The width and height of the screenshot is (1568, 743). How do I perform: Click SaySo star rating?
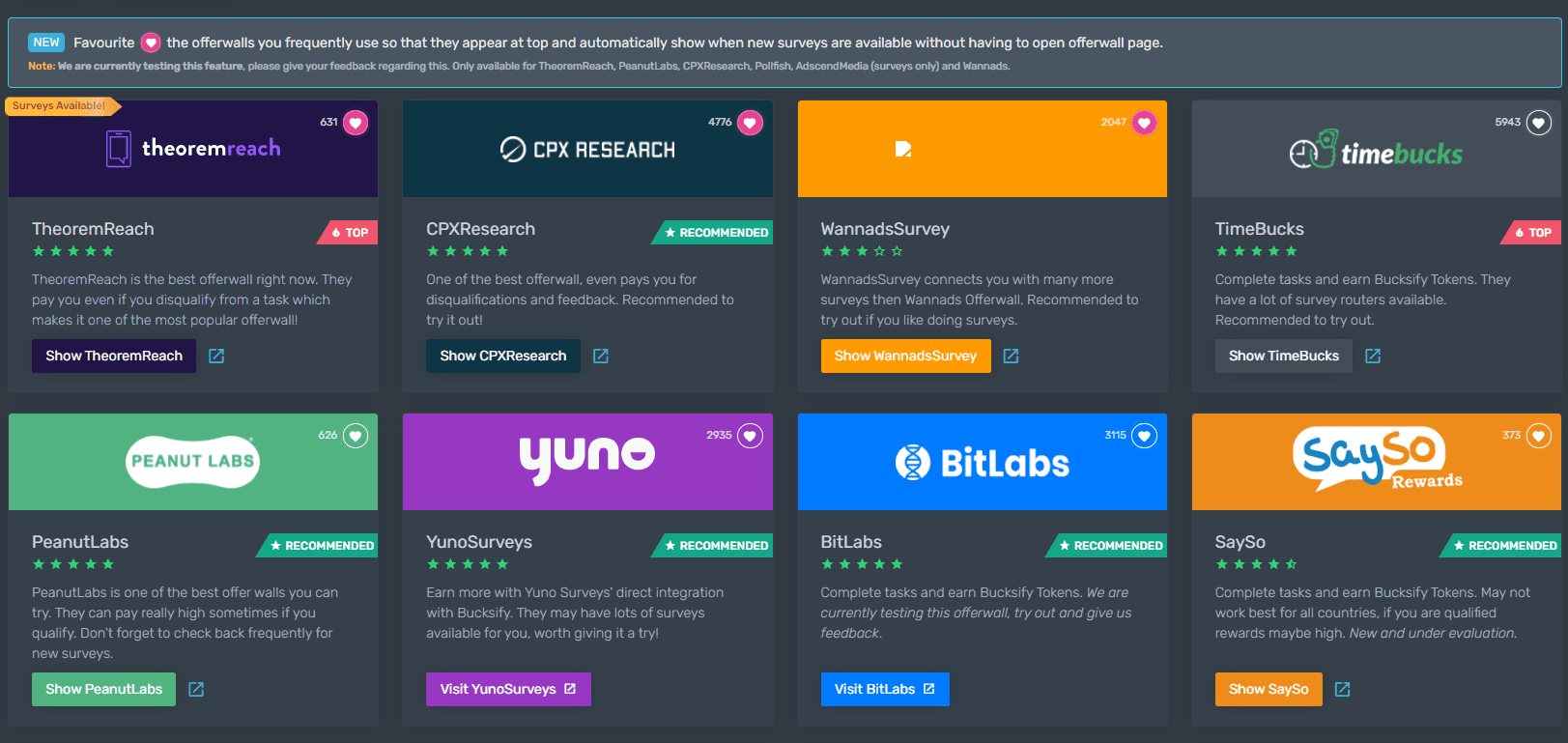(x=1256, y=564)
